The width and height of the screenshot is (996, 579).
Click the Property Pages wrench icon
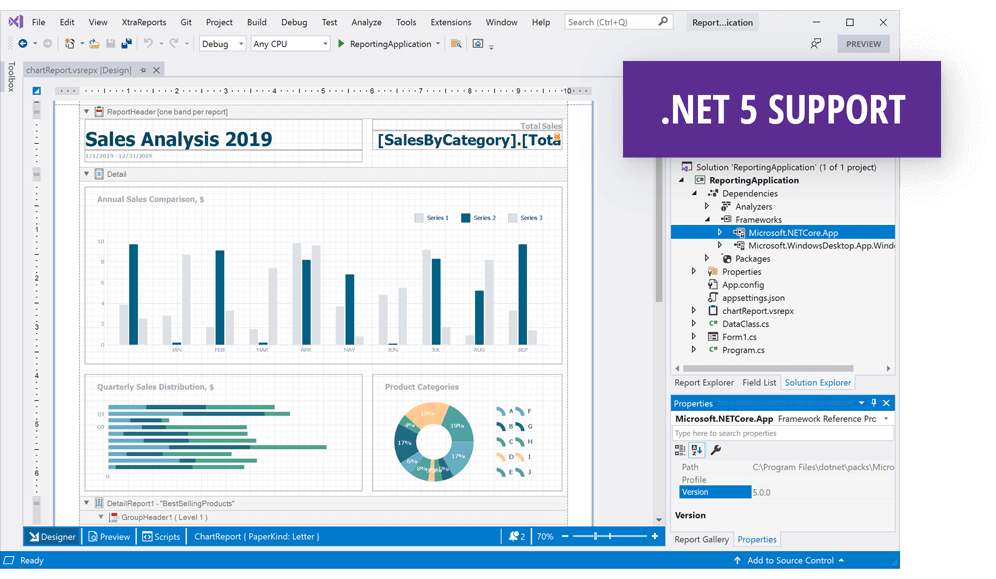click(716, 448)
